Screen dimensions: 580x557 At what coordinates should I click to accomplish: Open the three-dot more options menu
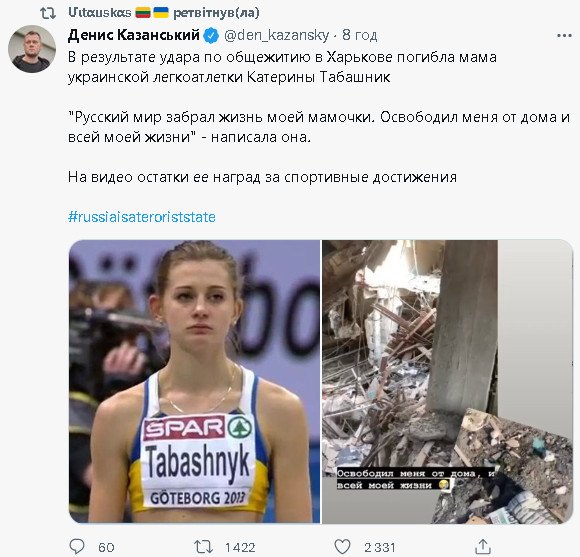point(564,36)
